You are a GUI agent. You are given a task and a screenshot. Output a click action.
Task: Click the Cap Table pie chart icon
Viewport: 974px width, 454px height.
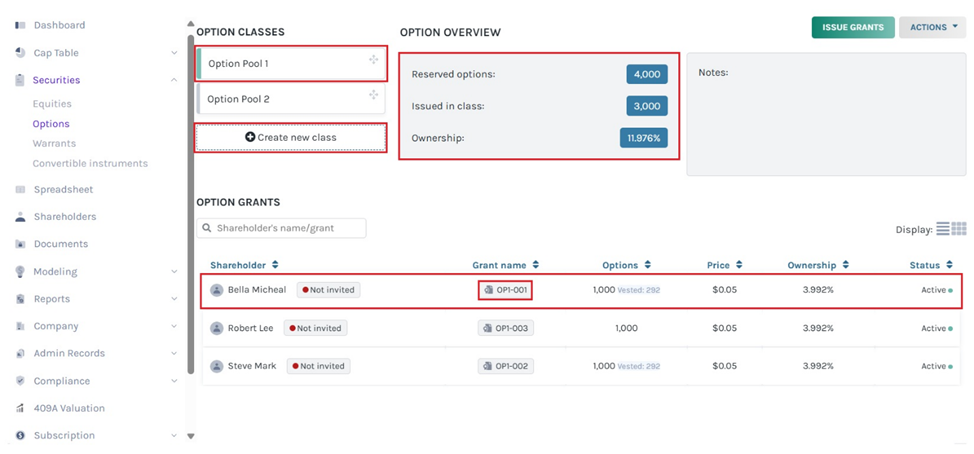pos(20,53)
